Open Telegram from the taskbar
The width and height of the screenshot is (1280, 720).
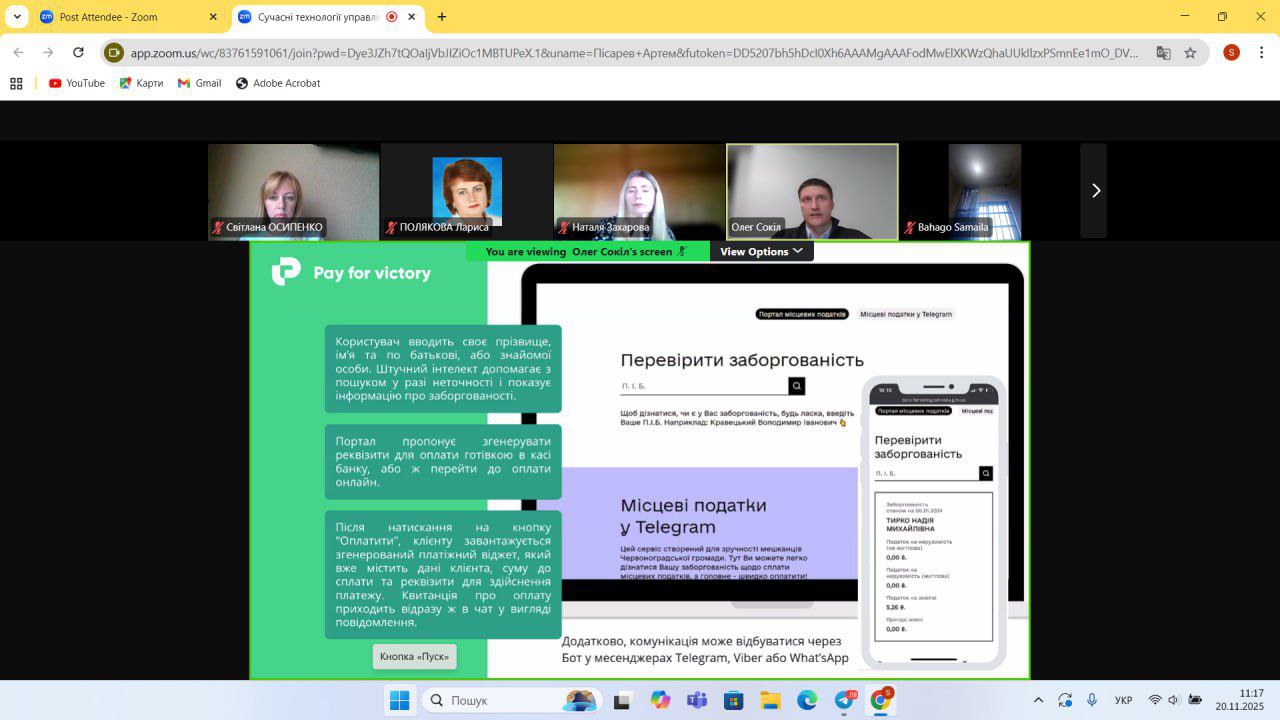coord(844,700)
